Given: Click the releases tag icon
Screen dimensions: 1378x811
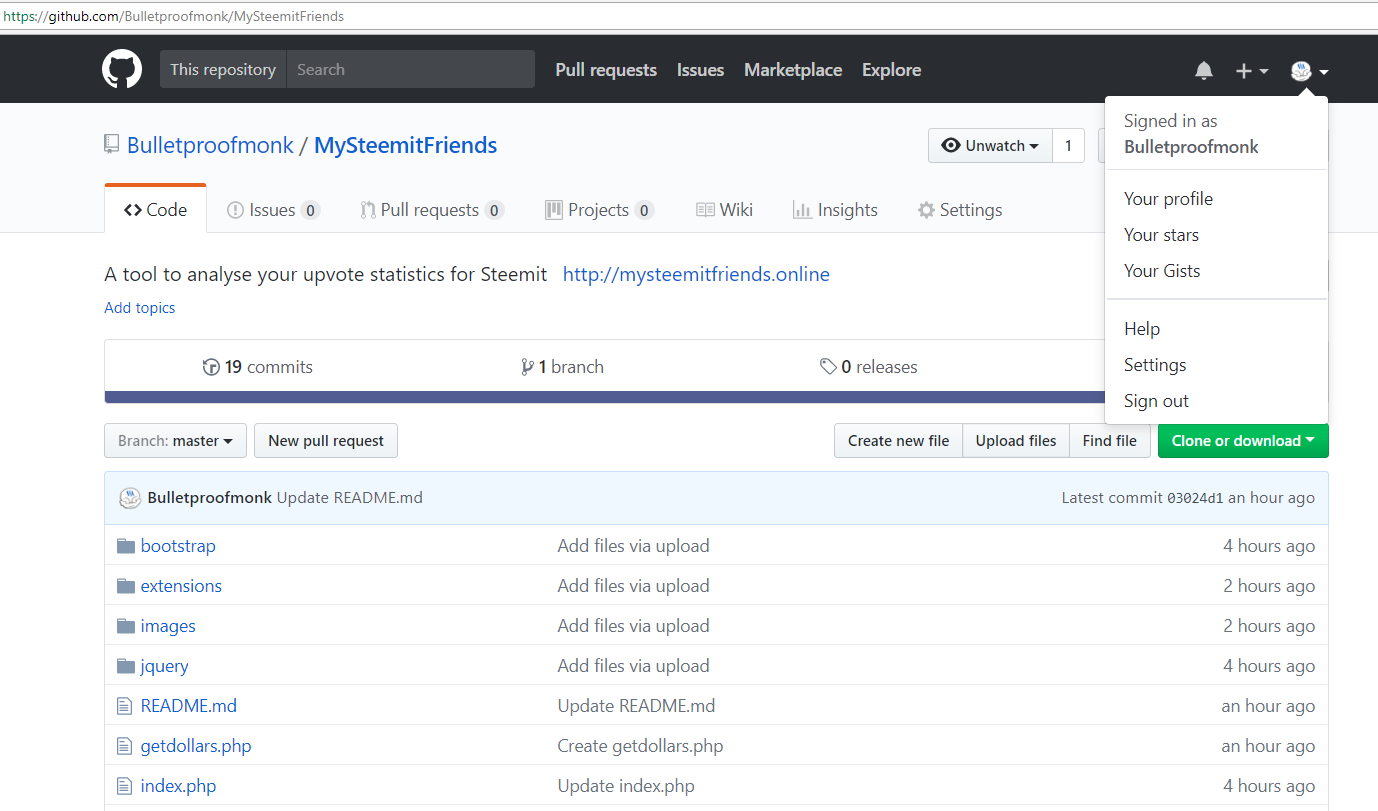Looking at the screenshot, I should [x=828, y=367].
